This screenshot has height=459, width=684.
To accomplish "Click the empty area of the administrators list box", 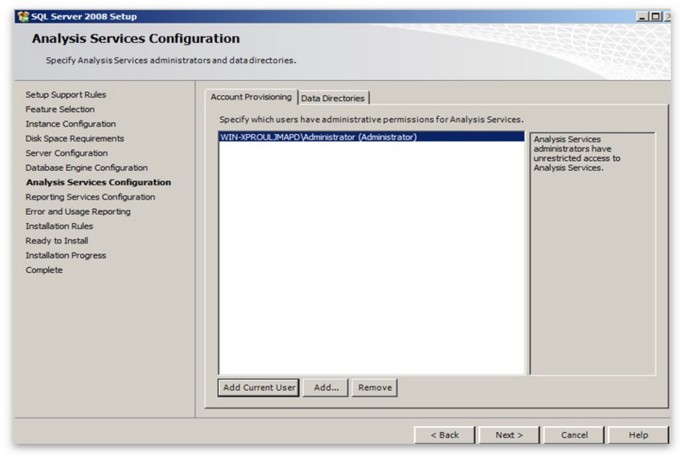I will (371, 257).
